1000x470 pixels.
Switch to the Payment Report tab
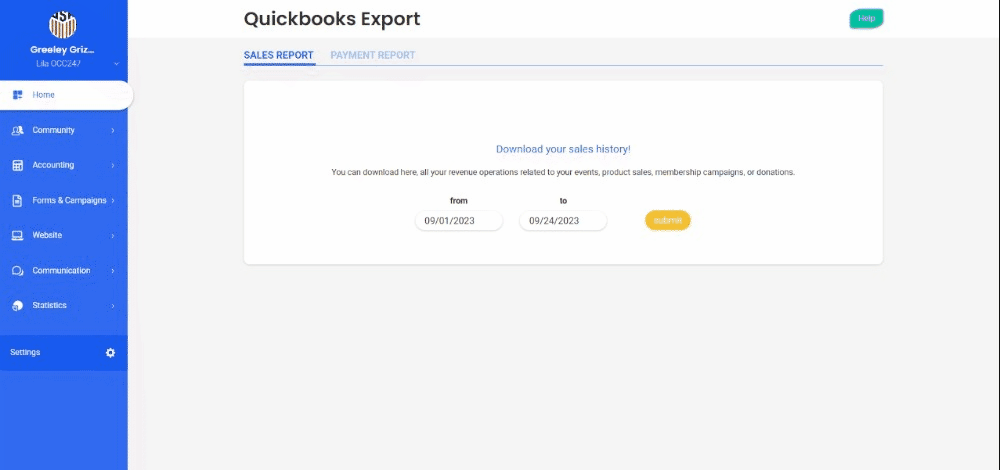[x=372, y=55]
